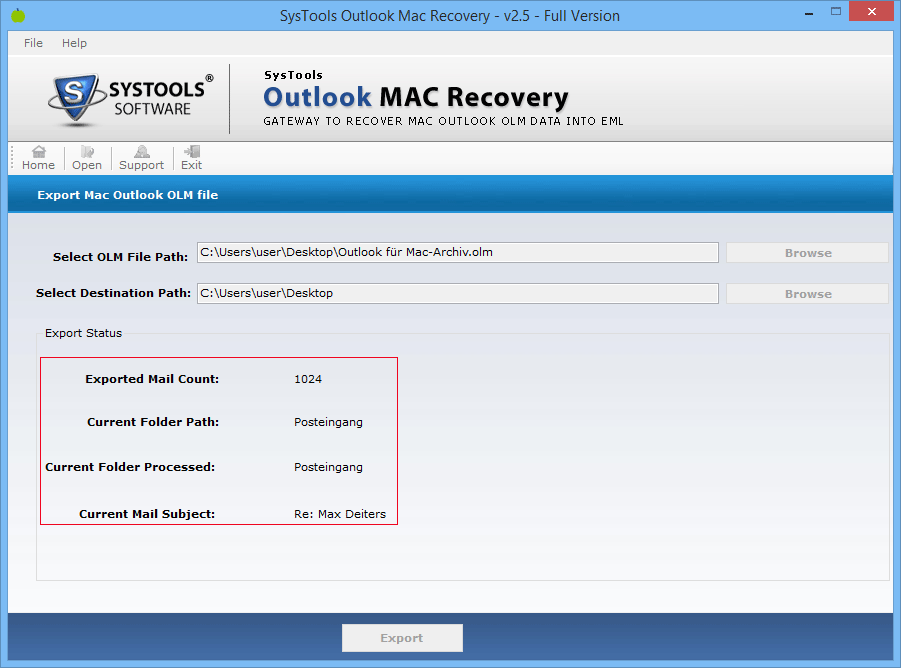Open the Help menu
The width and height of the screenshot is (901, 668).
point(74,43)
